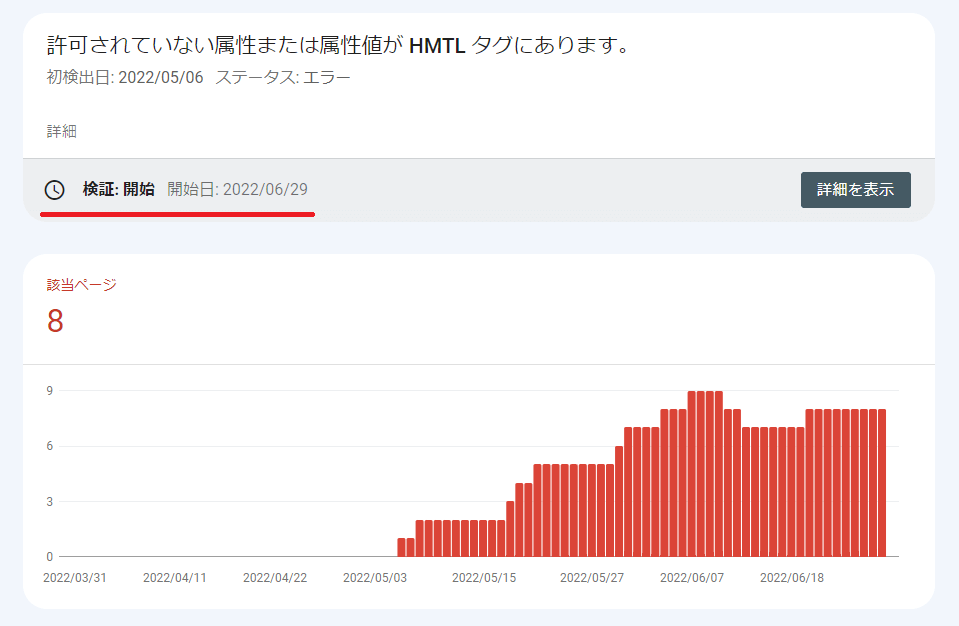Click the leftmost red bar in the chart
This screenshot has height=626, width=959.
(402, 547)
